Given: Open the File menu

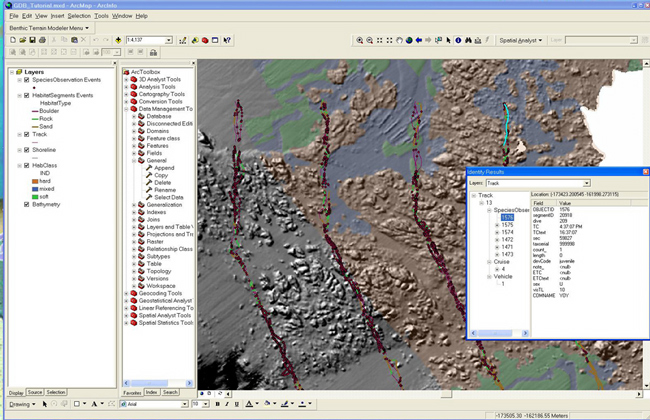Looking at the screenshot, I should click(x=14, y=16).
